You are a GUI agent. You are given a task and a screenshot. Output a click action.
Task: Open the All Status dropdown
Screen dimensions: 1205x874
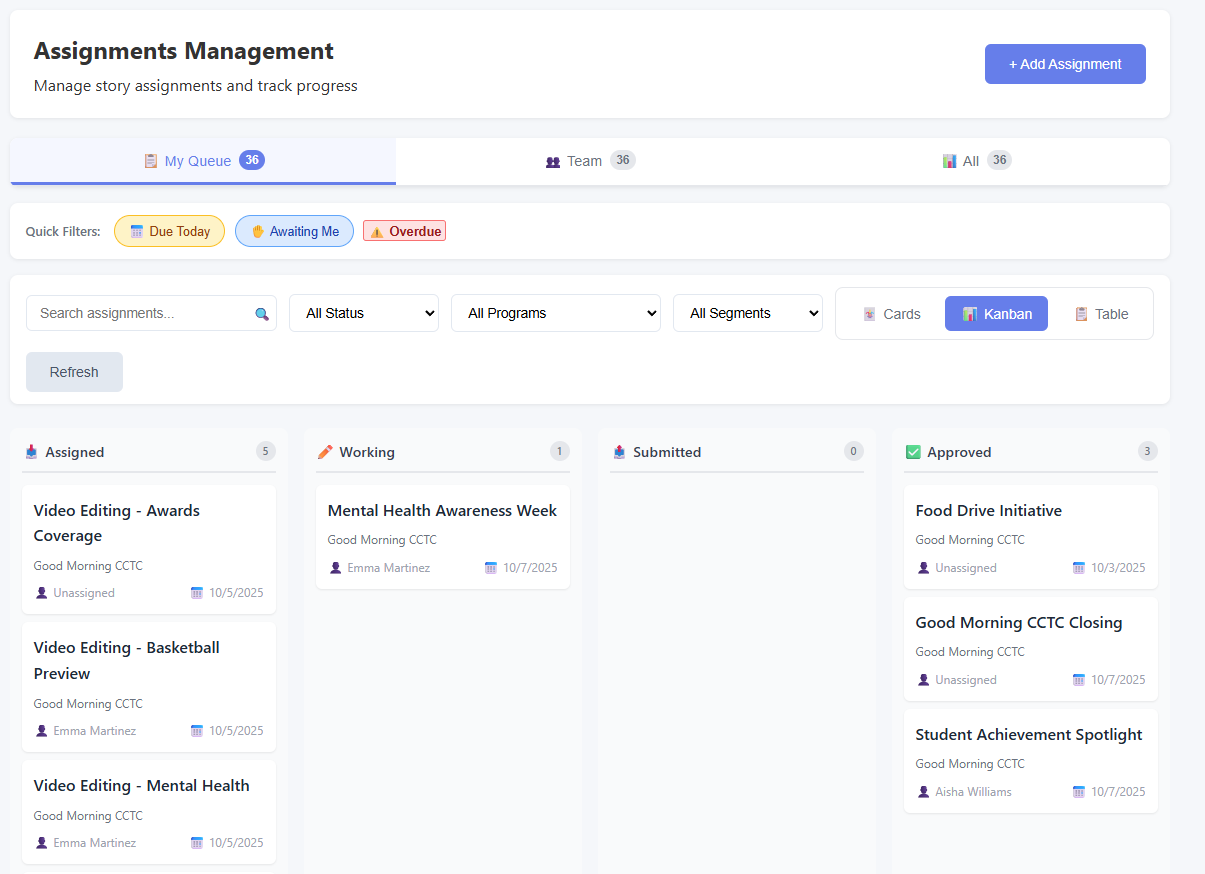(364, 313)
